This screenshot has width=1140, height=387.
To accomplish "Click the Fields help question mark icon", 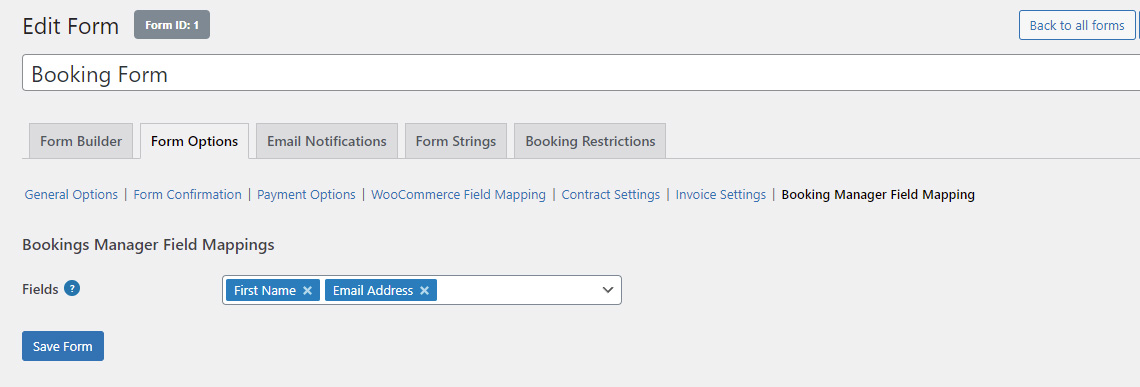I will point(72,288).
